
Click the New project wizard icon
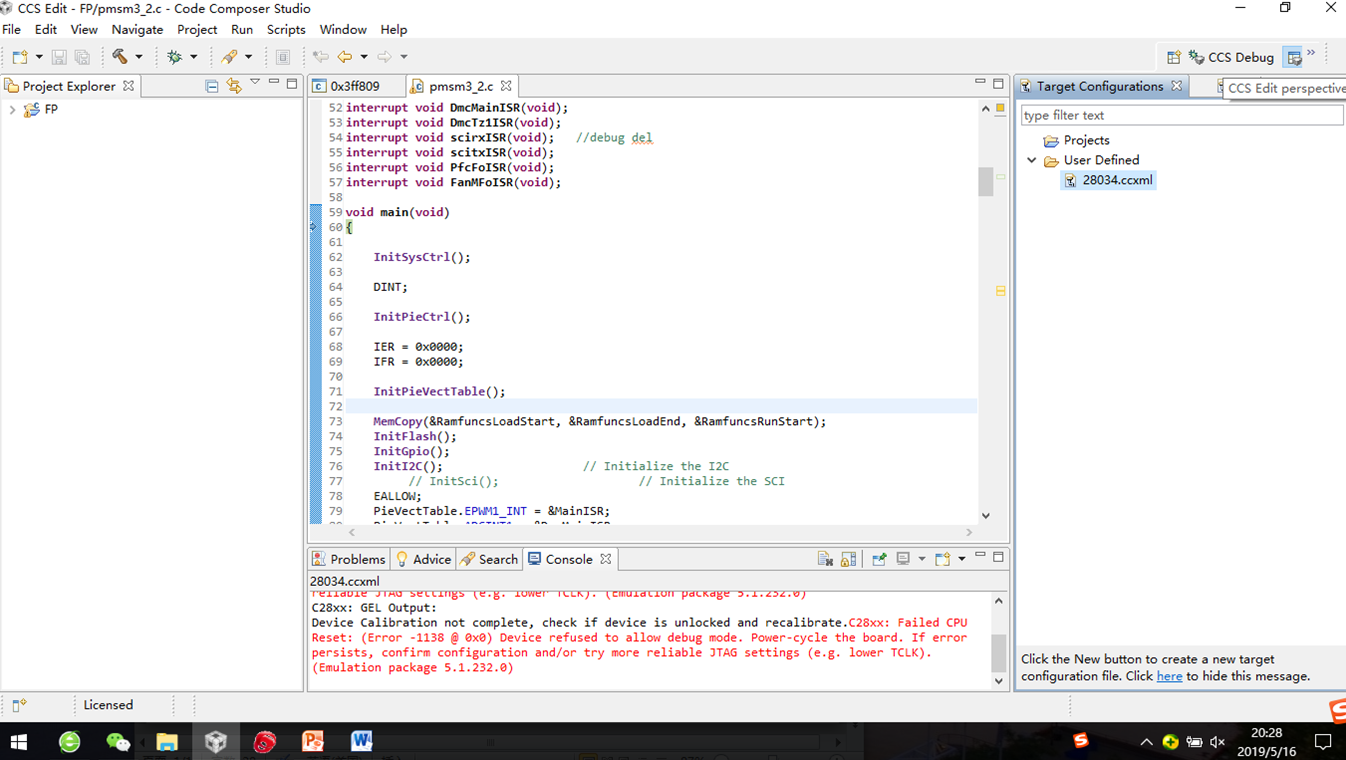20,57
